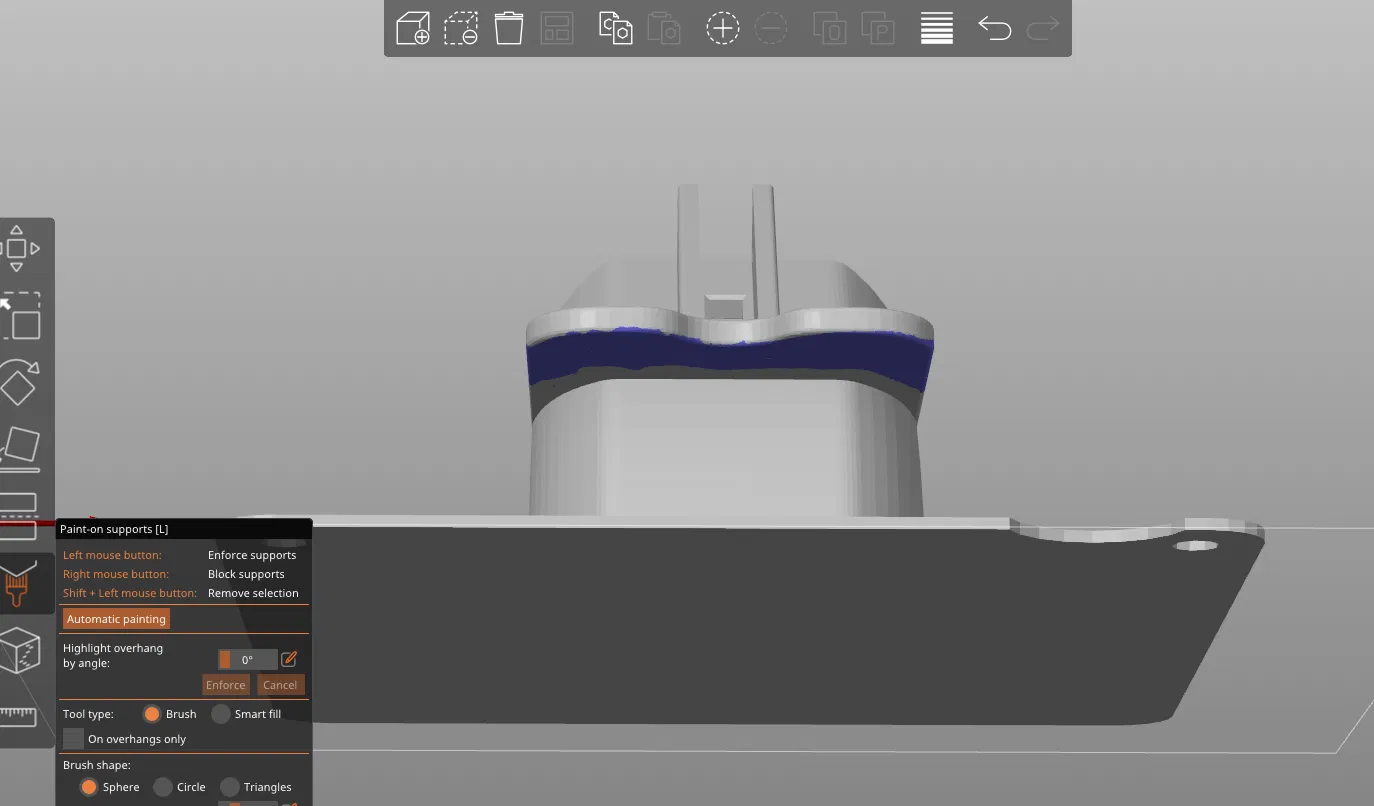This screenshot has height=806, width=1374.
Task: Click the Paste icon in top toolbar
Action: coord(664,28)
